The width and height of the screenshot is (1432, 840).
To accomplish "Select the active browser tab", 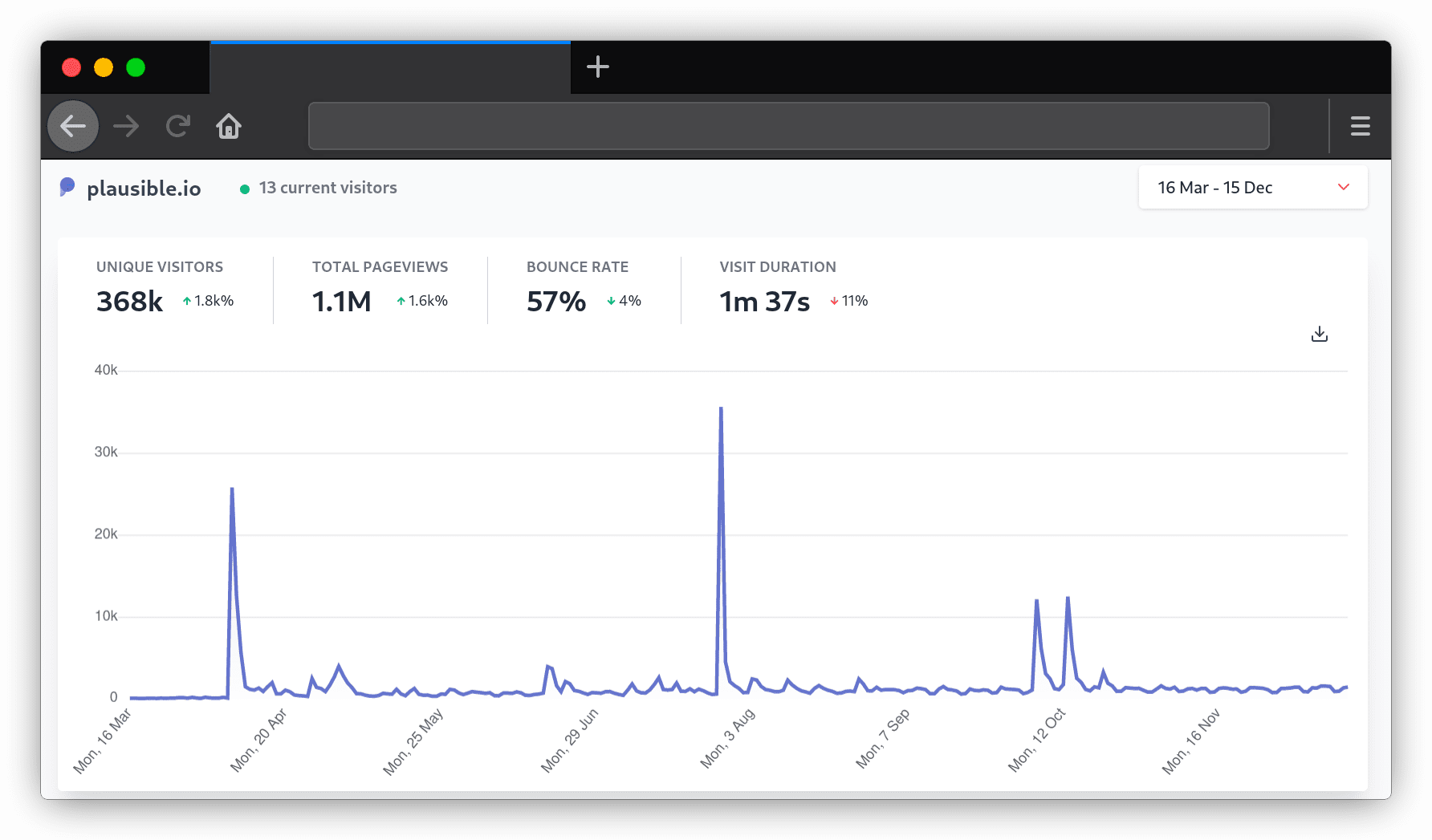I will [390, 67].
